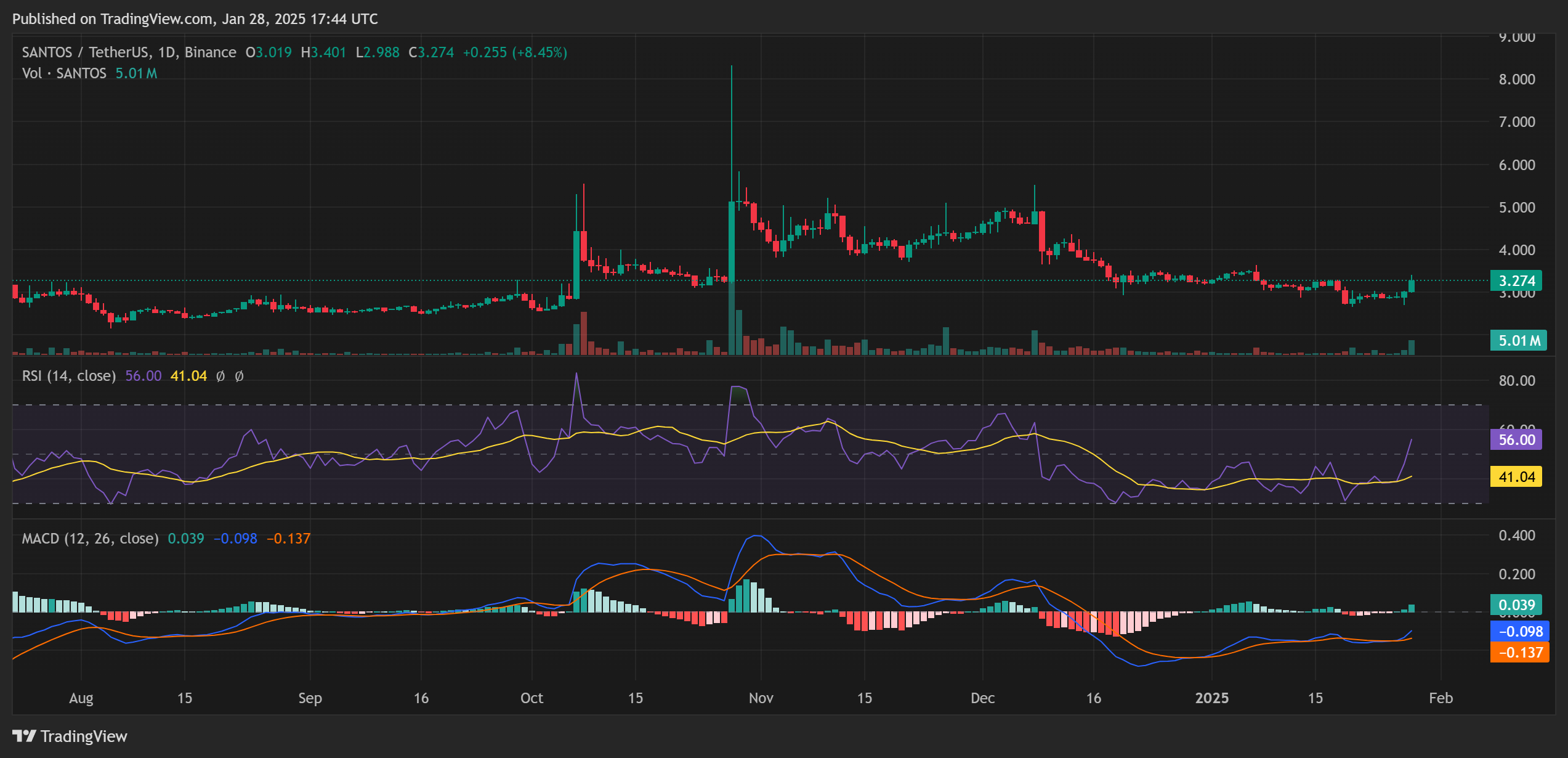Click the Sep label on time axis

point(310,698)
